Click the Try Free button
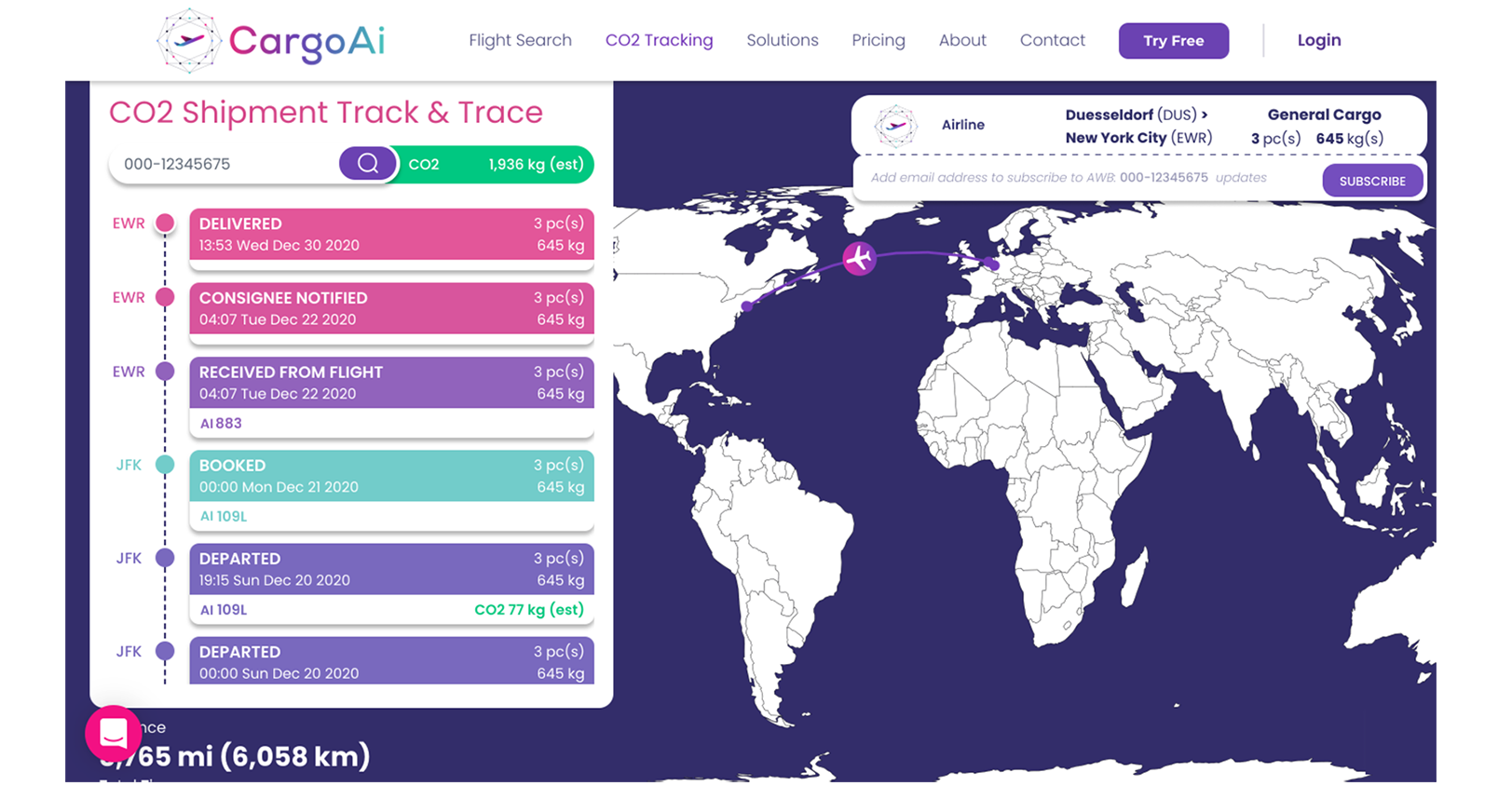 (1173, 41)
